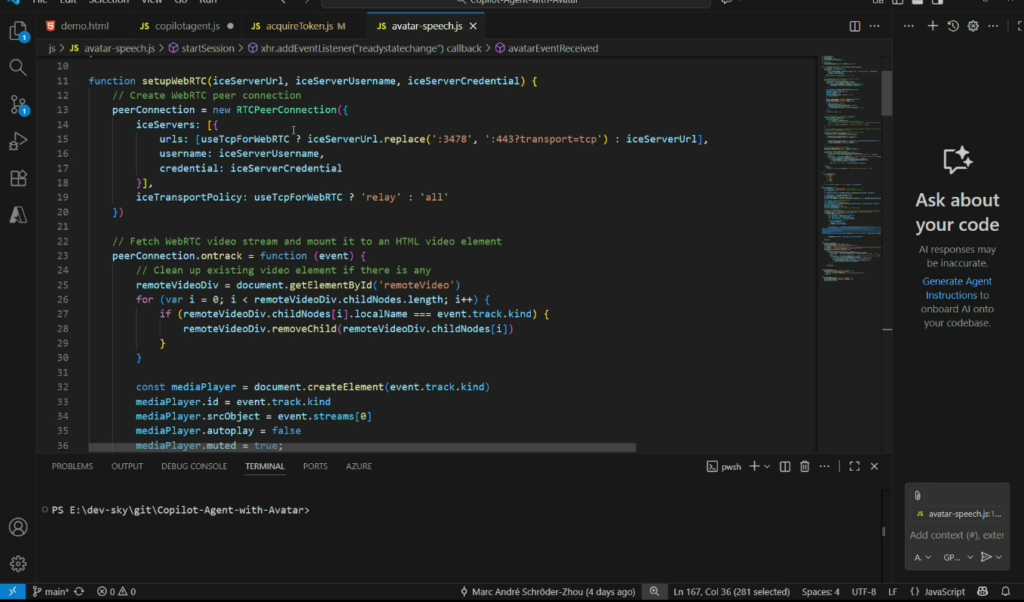The image size is (1024, 602).
Task: Click the Add context chat input field
Action: [x=956, y=535]
